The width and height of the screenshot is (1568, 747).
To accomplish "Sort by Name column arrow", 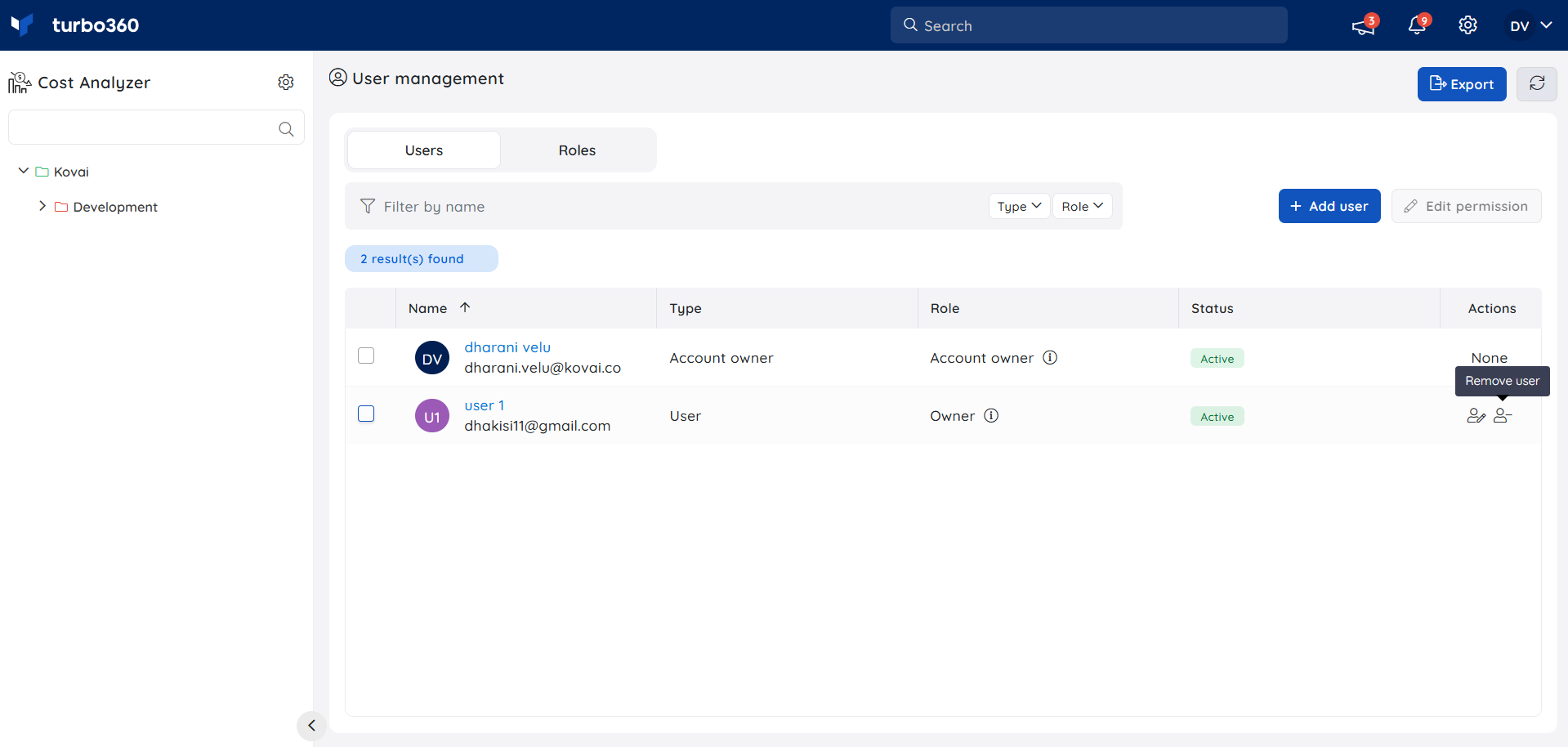I will [x=465, y=307].
